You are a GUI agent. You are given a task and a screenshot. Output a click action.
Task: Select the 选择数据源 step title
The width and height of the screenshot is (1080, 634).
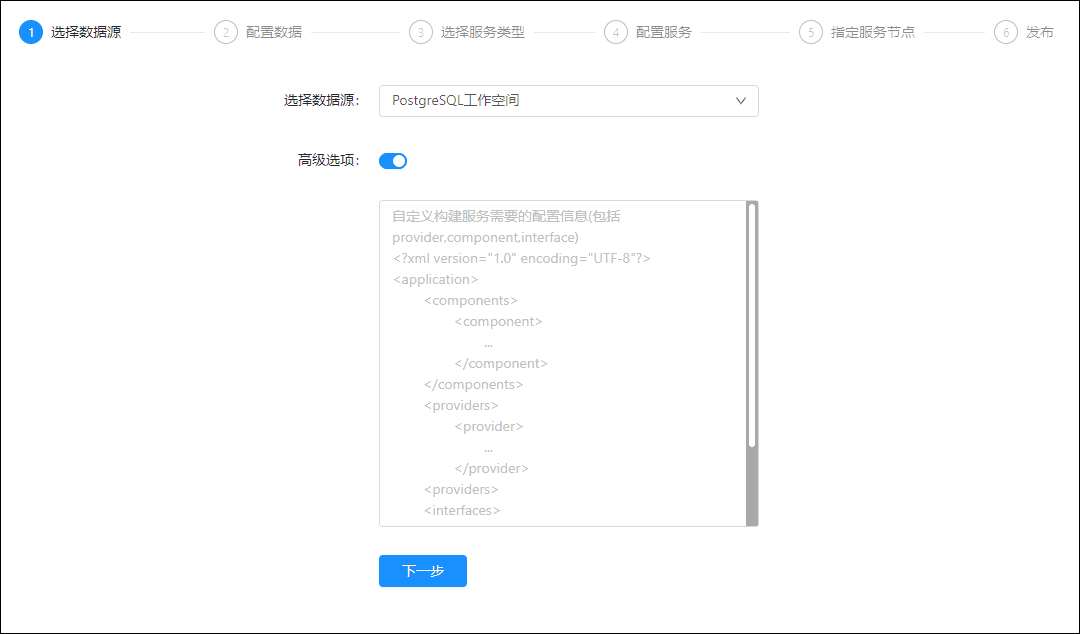(x=86, y=32)
